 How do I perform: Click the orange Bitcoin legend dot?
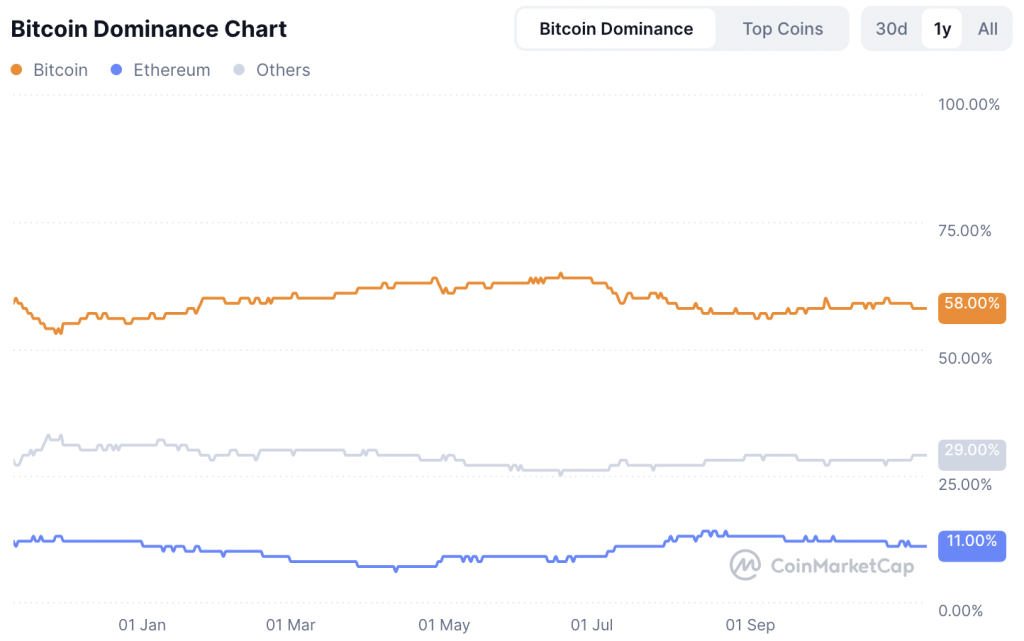(x=16, y=70)
